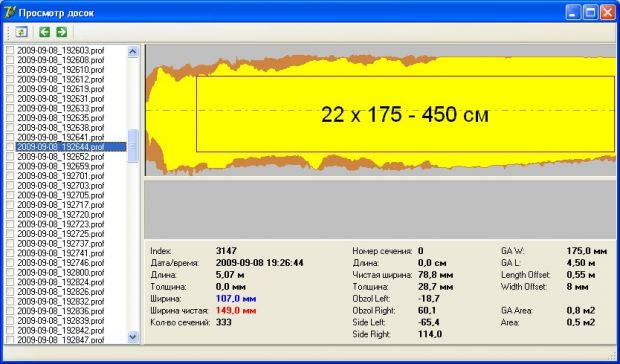
Task: Click the Чистая ширина value 78,8 мм
Action: (435, 274)
